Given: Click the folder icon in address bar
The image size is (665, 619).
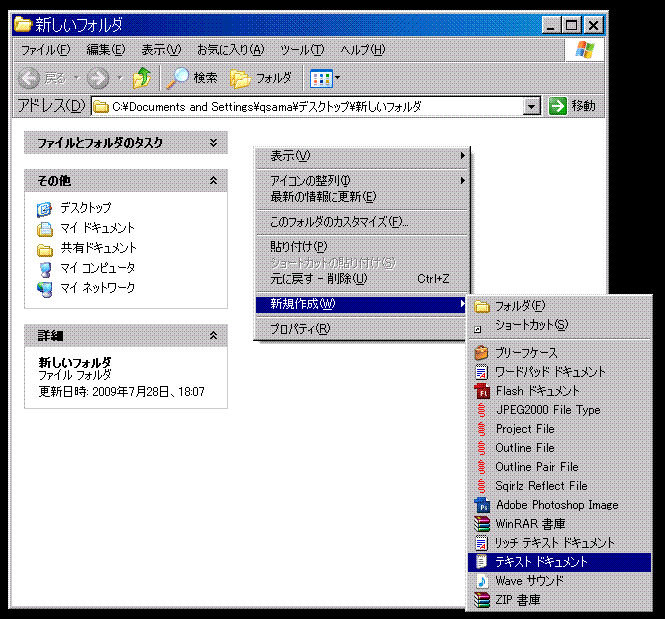Looking at the screenshot, I should [x=101, y=106].
